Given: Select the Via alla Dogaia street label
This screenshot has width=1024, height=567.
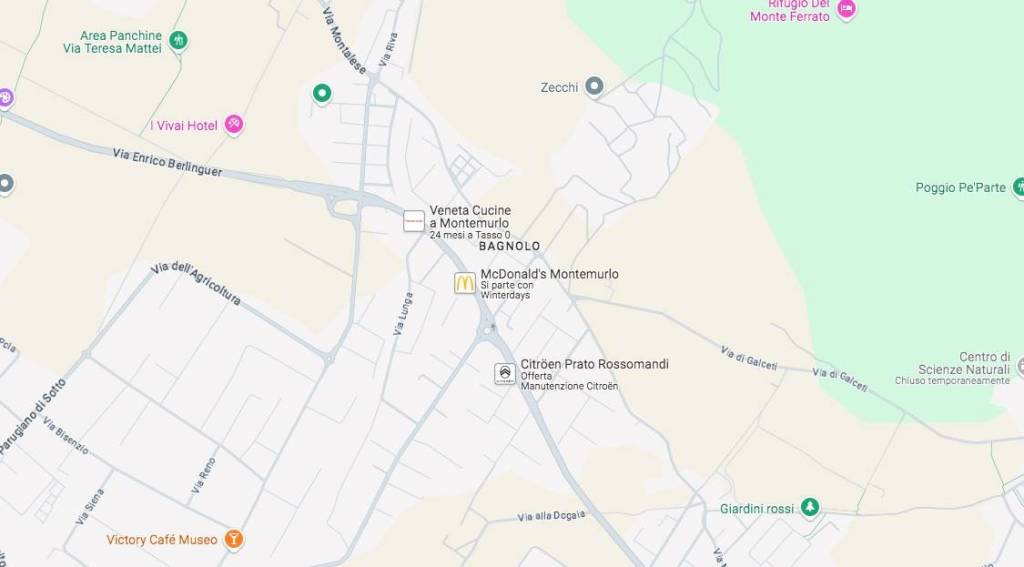Looking at the screenshot, I should 551,516.
